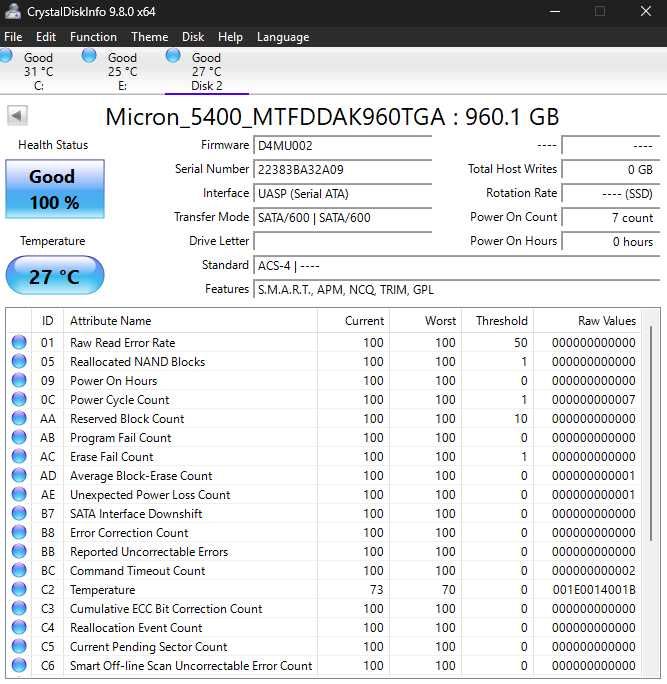Click status icon of SATA Interface Downshift
The image size is (667, 684).
click(19, 513)
